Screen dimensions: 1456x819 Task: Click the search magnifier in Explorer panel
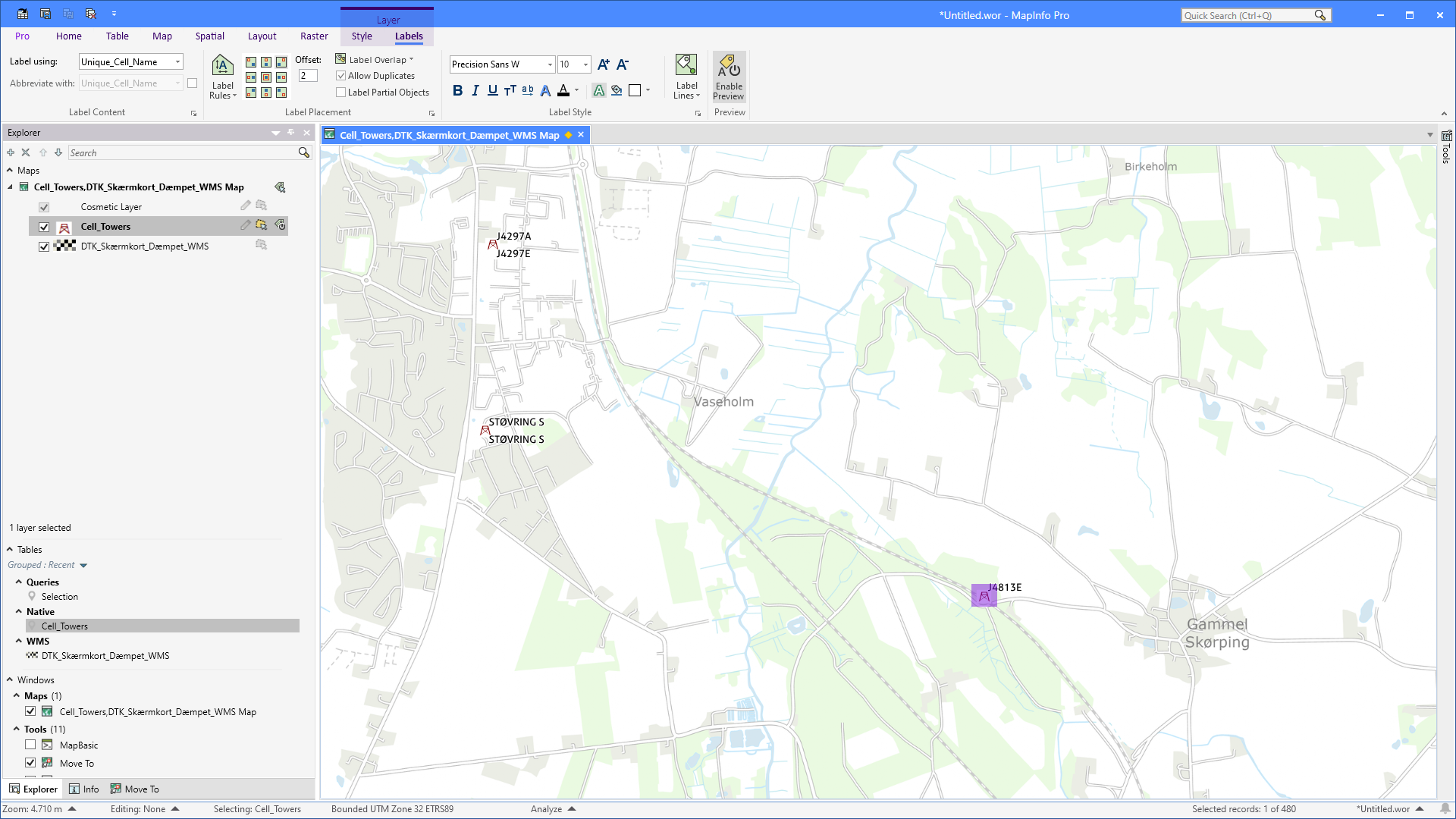point(303,152)
